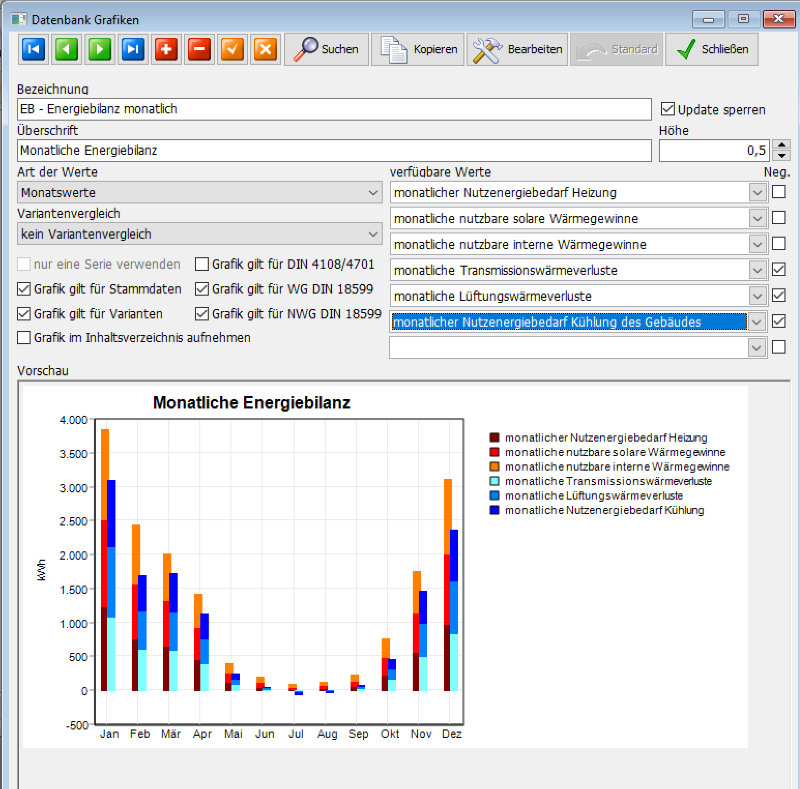Click the Bearbeiten toolbar button

pos(516,49)
